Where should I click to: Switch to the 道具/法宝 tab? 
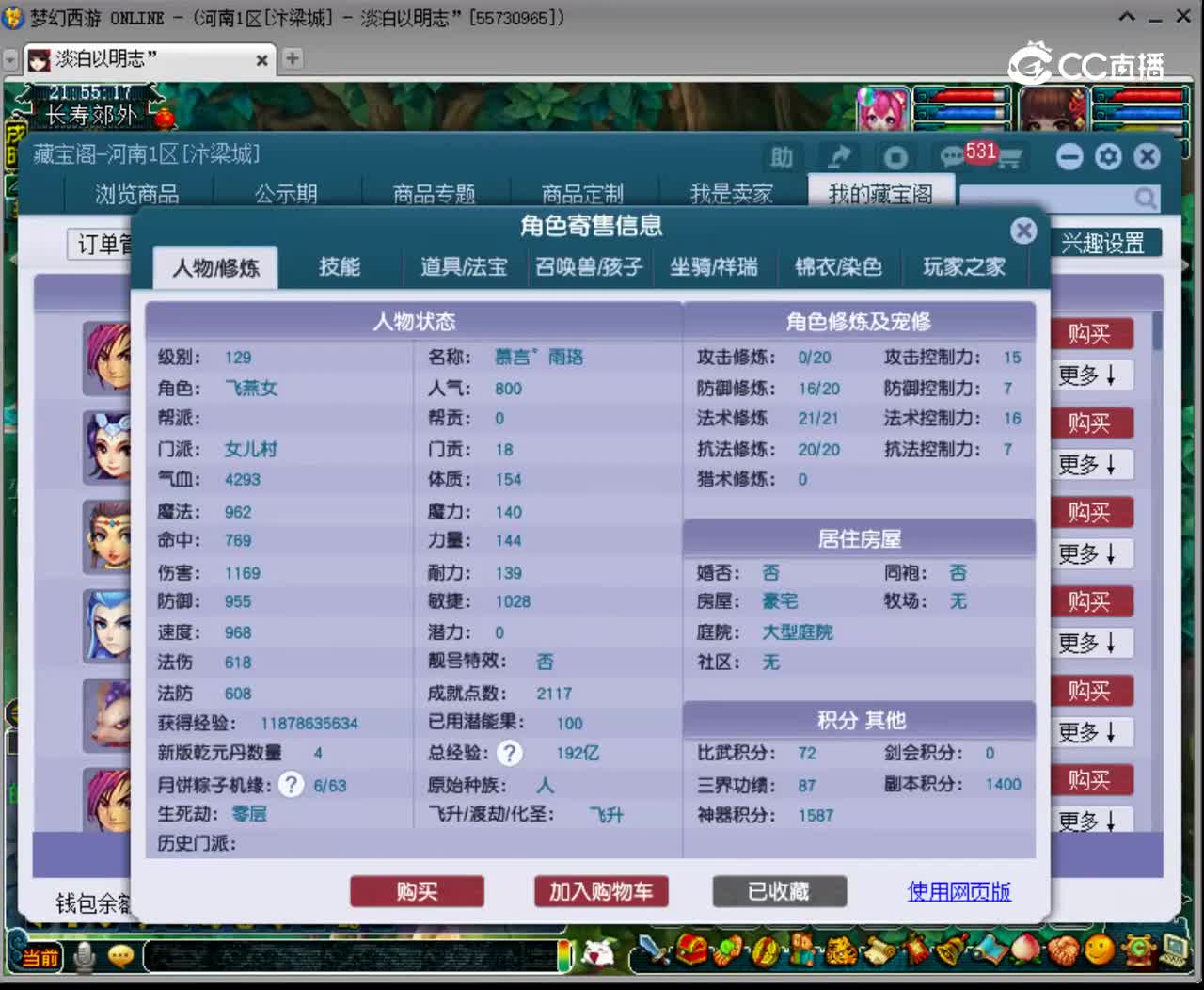pos(464,267)
